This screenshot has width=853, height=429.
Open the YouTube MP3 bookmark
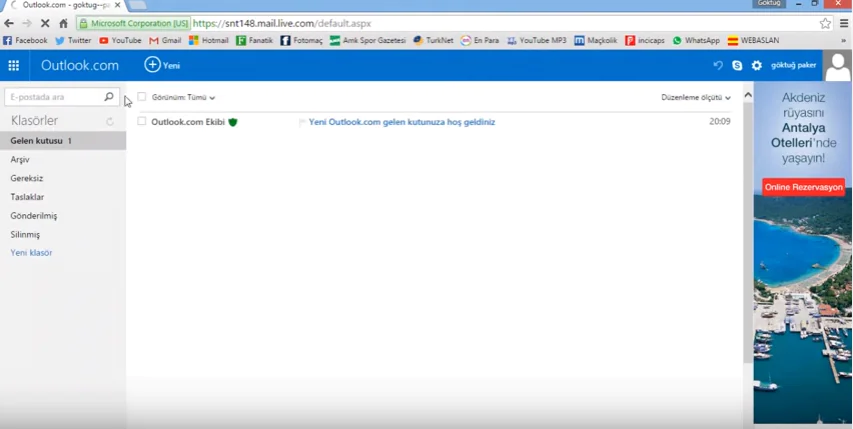536,40
